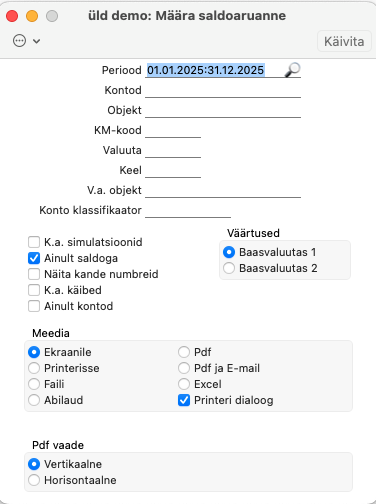Check the Ainult kontod box
The width and height of the screenshot is (376, 504).
coord(34,306)
